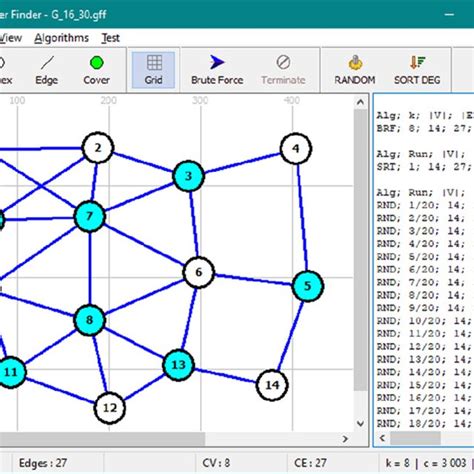Run the SORT DEG algorithm
This screenshot has width=474, height=474.
pos(417,70)
